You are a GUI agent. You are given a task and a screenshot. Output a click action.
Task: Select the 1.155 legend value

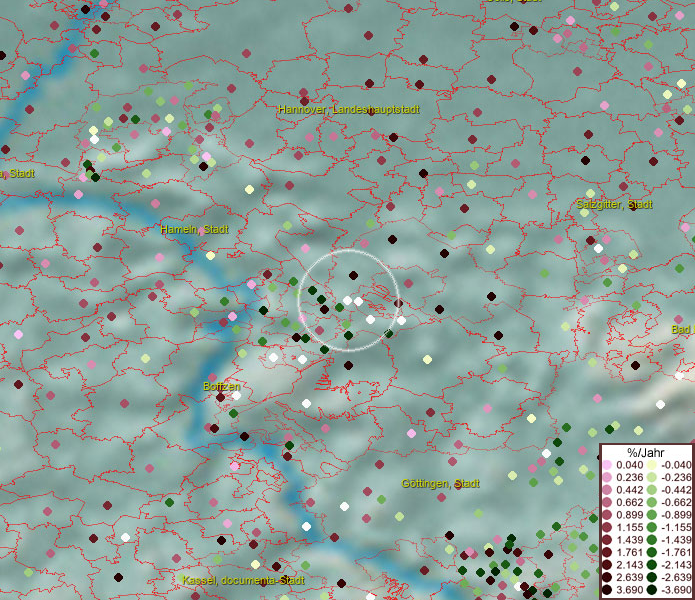[x=629, y=527]
